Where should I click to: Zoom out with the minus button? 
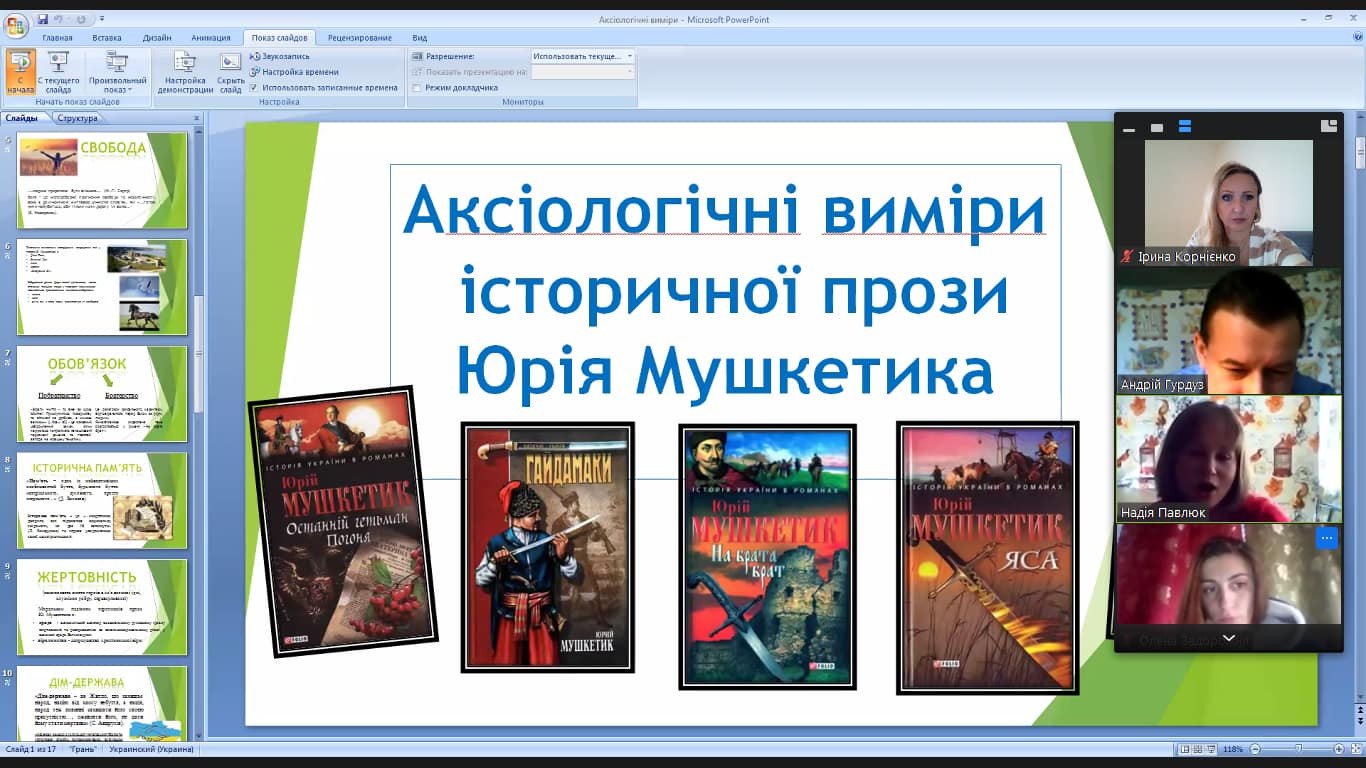pyautogui.click(x=1256, y=749)
